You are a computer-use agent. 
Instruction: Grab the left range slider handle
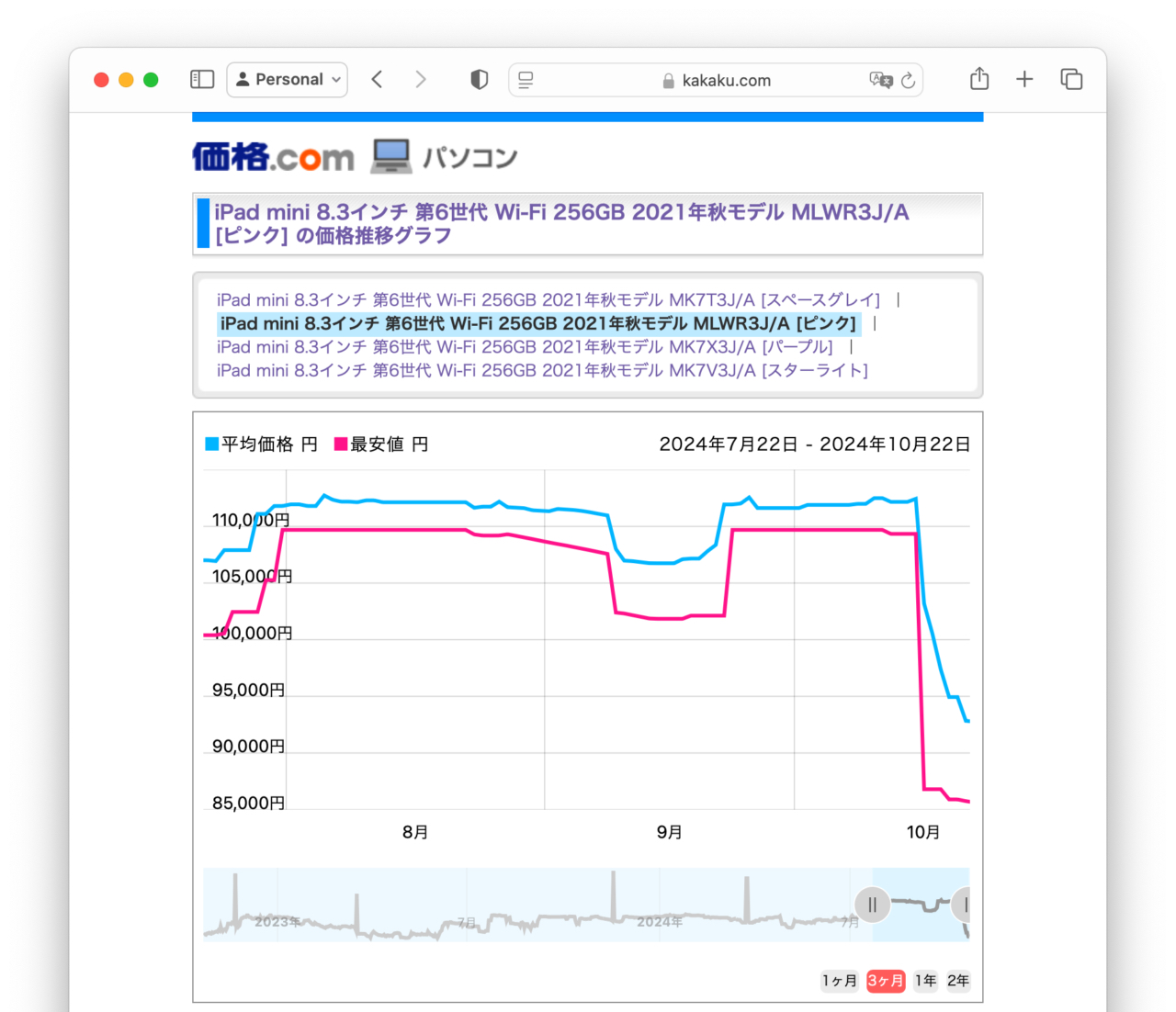[873, 905]
